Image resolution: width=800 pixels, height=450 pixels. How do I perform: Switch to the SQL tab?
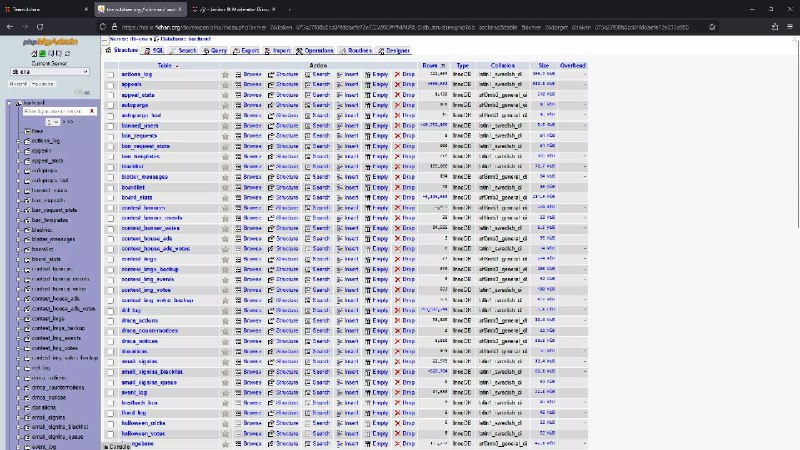[156, 50]
